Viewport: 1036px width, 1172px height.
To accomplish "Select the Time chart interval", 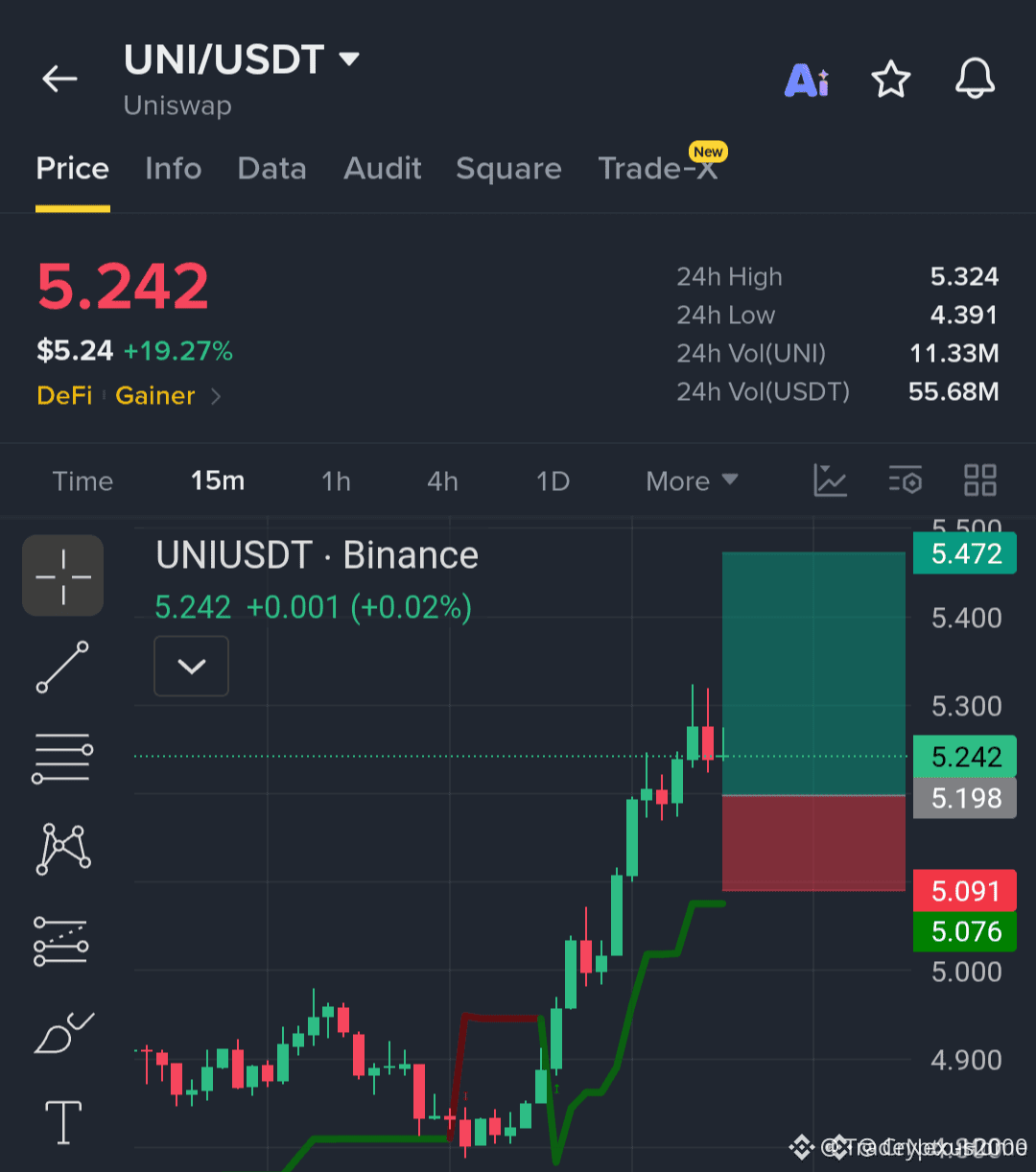I will coord(82,481).
